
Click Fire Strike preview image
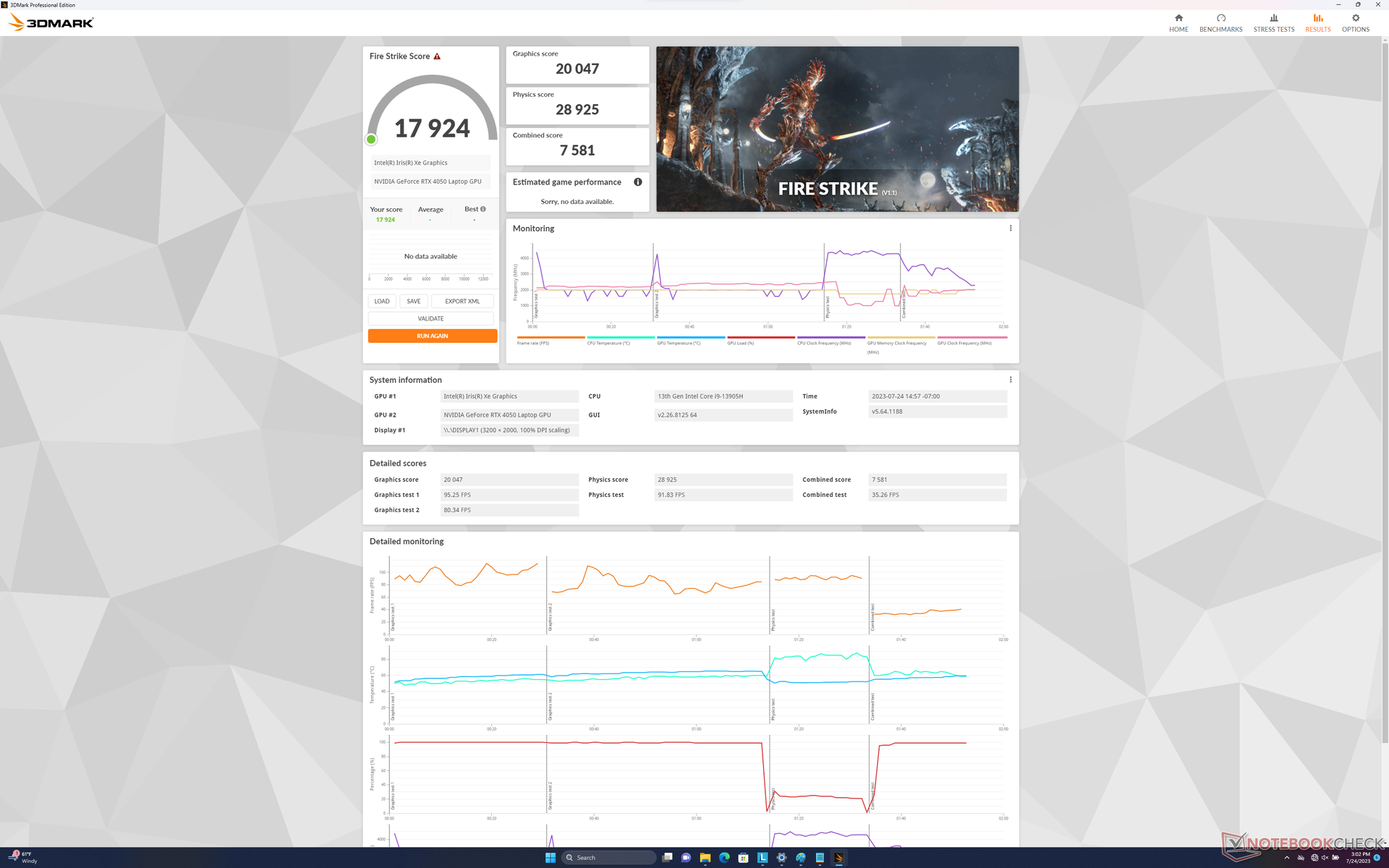(x=837, y=129)
